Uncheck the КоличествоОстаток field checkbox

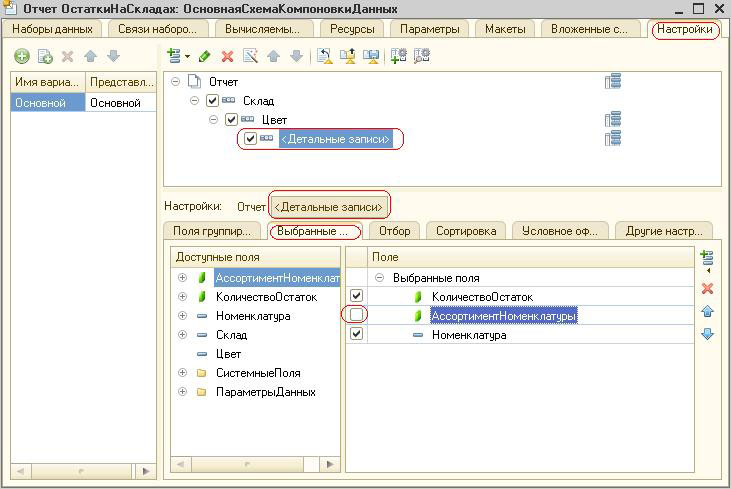tap(356, 297)
